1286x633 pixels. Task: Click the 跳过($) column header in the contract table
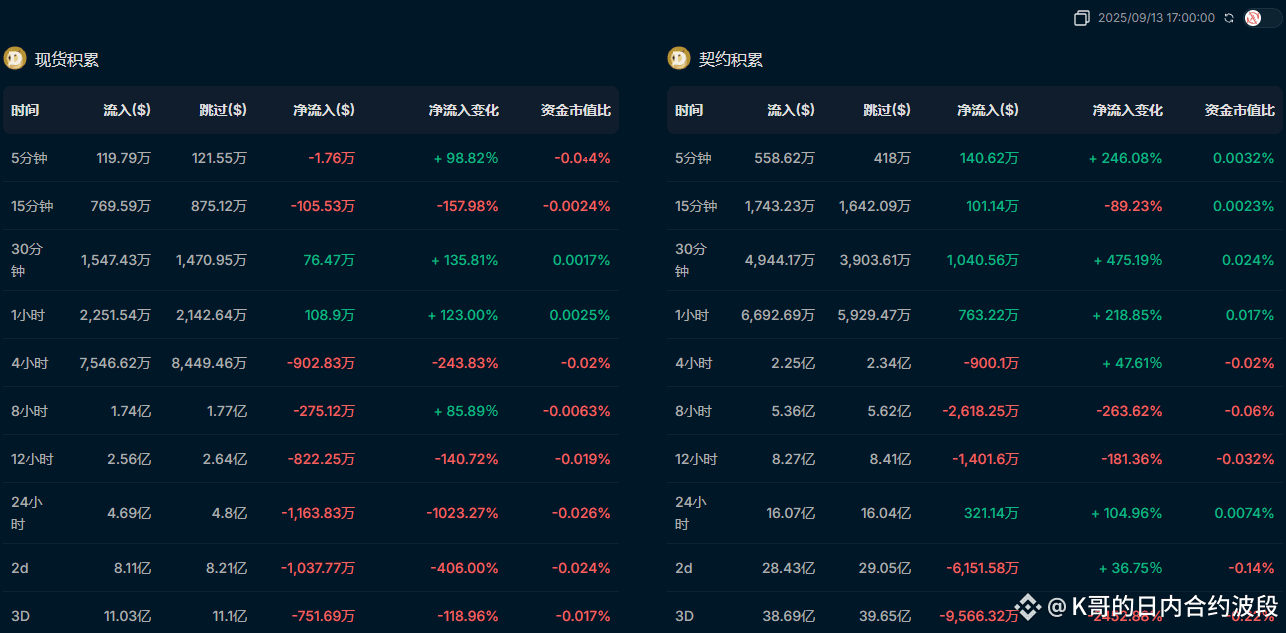887,110
